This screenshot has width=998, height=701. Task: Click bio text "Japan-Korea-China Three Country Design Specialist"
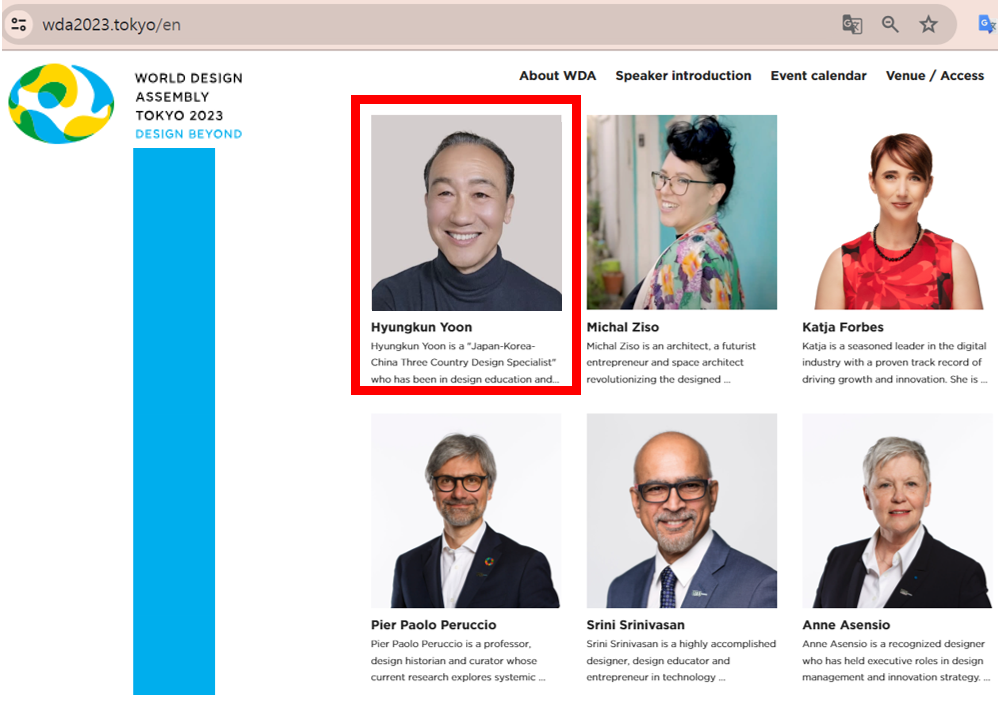pos(463,354)
